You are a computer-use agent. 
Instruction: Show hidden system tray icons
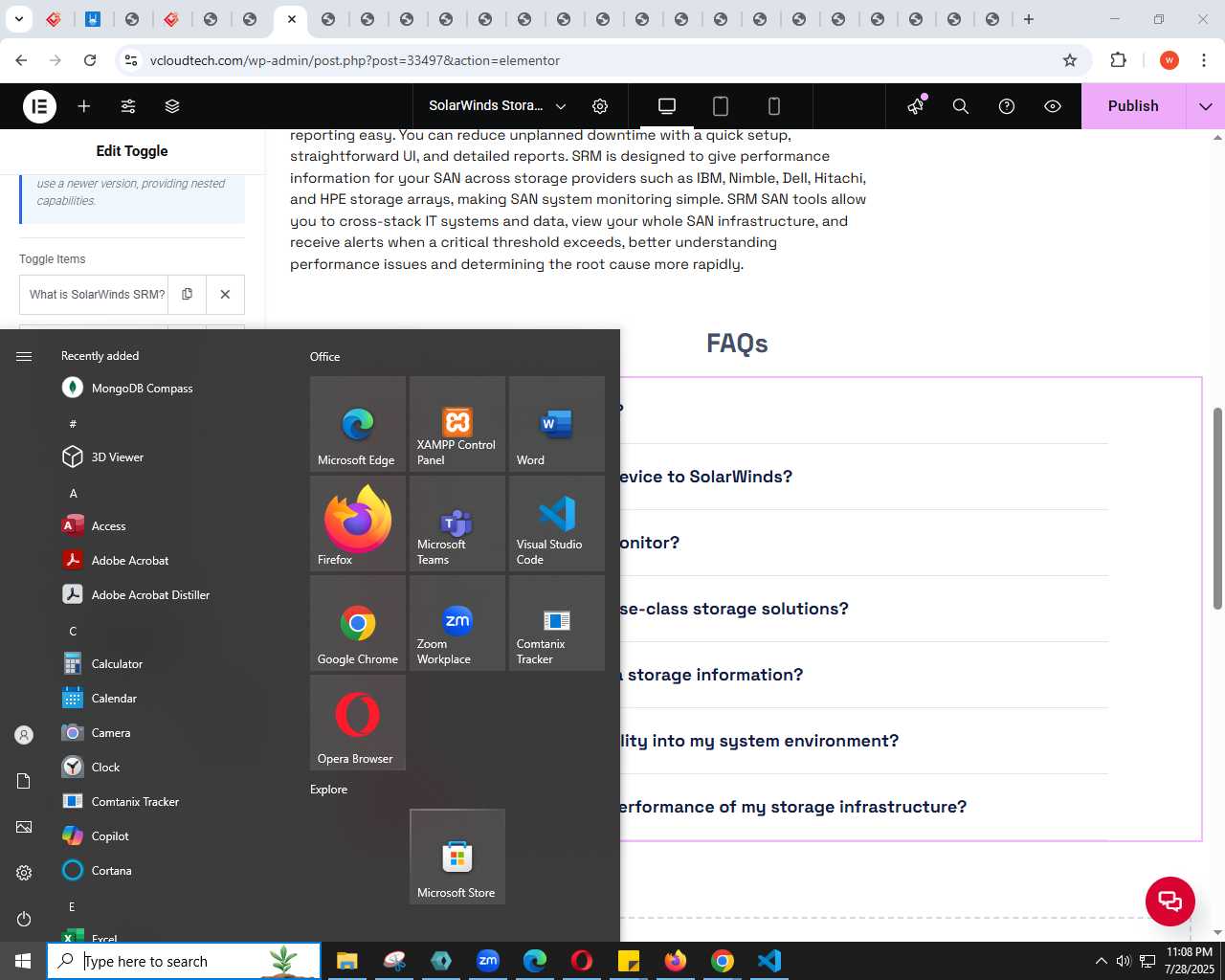[x=1101, y=961]
